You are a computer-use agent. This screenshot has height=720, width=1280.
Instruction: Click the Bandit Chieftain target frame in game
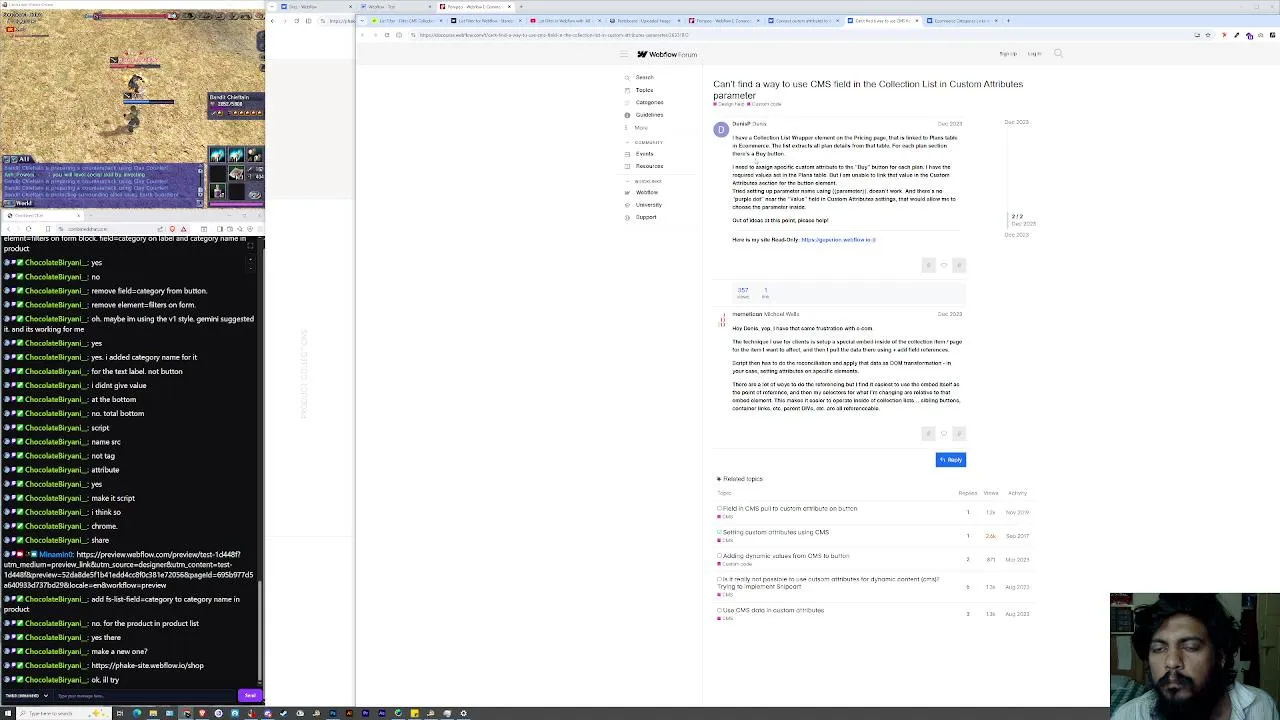pyautogui.click(x=236, y=105)
